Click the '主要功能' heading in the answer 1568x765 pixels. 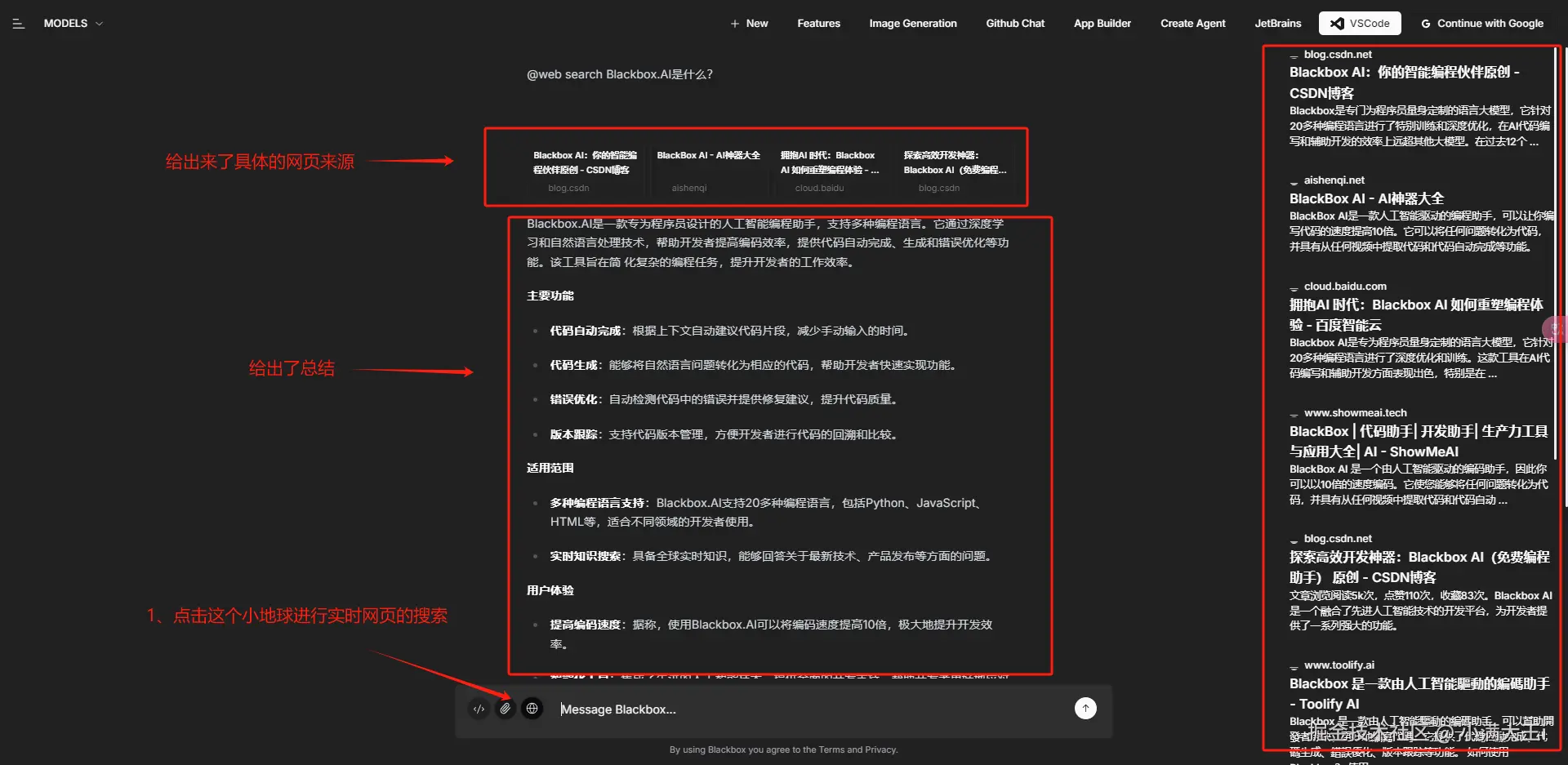[550, 296]
